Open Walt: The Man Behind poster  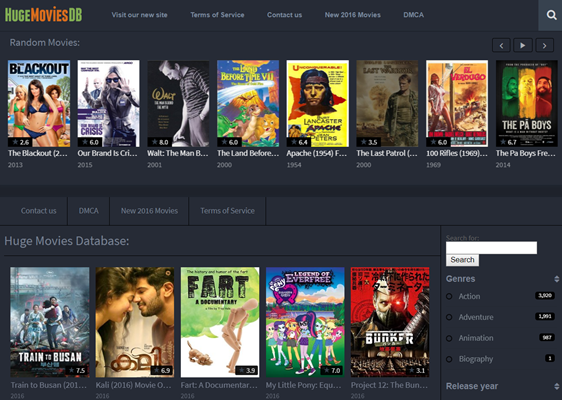coord(178,103)
